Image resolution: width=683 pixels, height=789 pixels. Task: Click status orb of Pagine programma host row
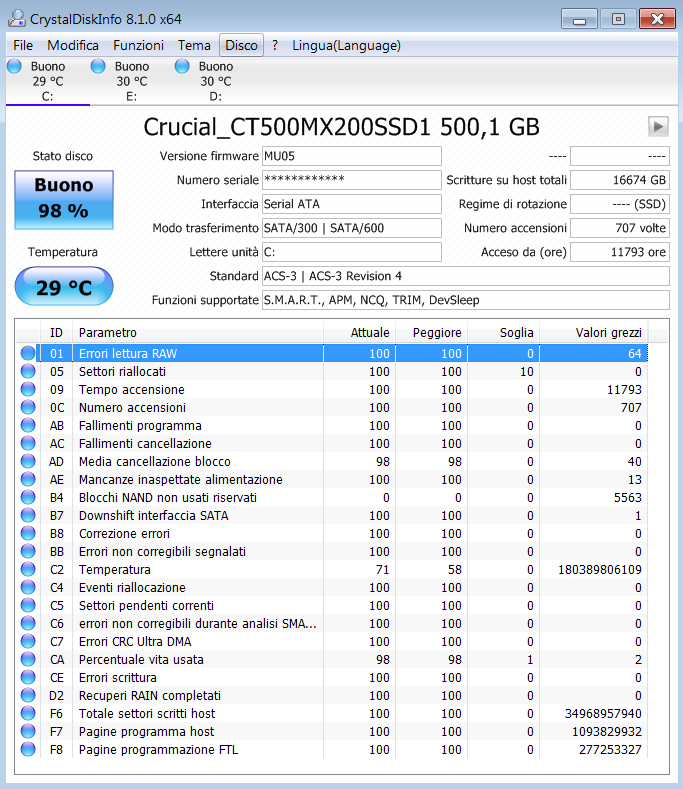[28, 732]
